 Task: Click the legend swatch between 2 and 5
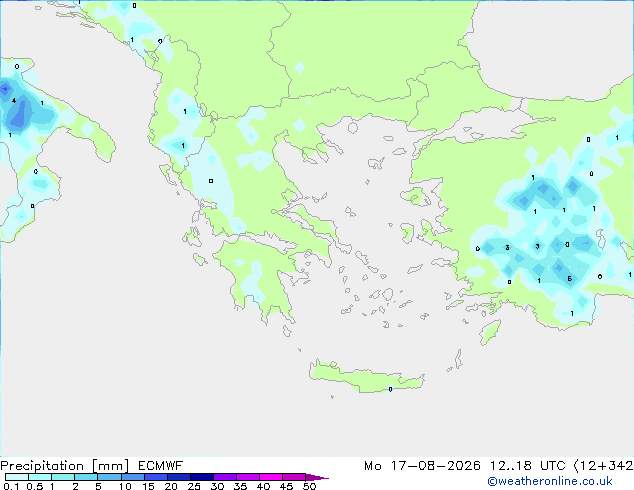[x=86, y=477]
